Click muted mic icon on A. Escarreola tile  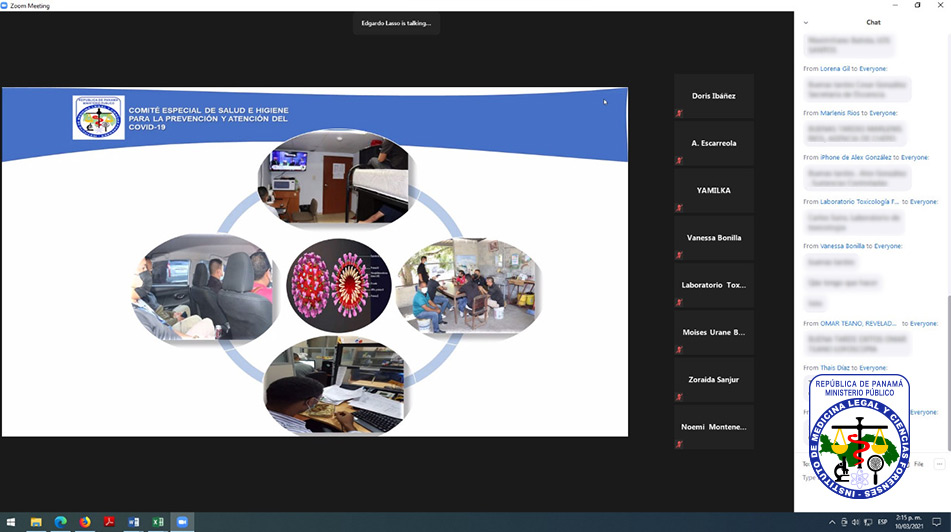[679, 160]
